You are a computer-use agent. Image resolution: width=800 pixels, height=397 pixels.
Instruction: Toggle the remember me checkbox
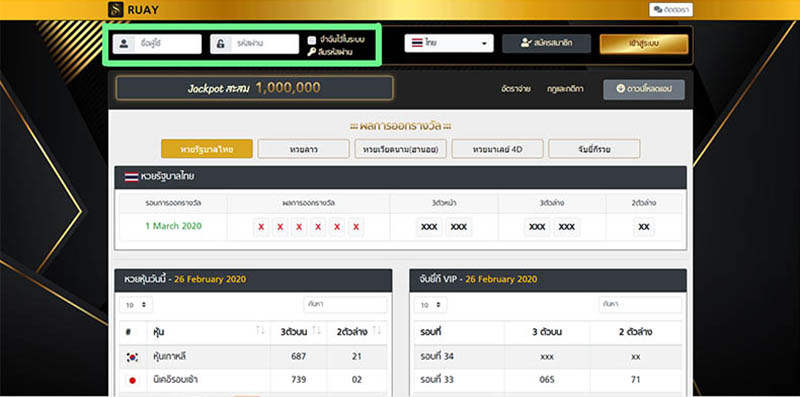coord(312,40)
